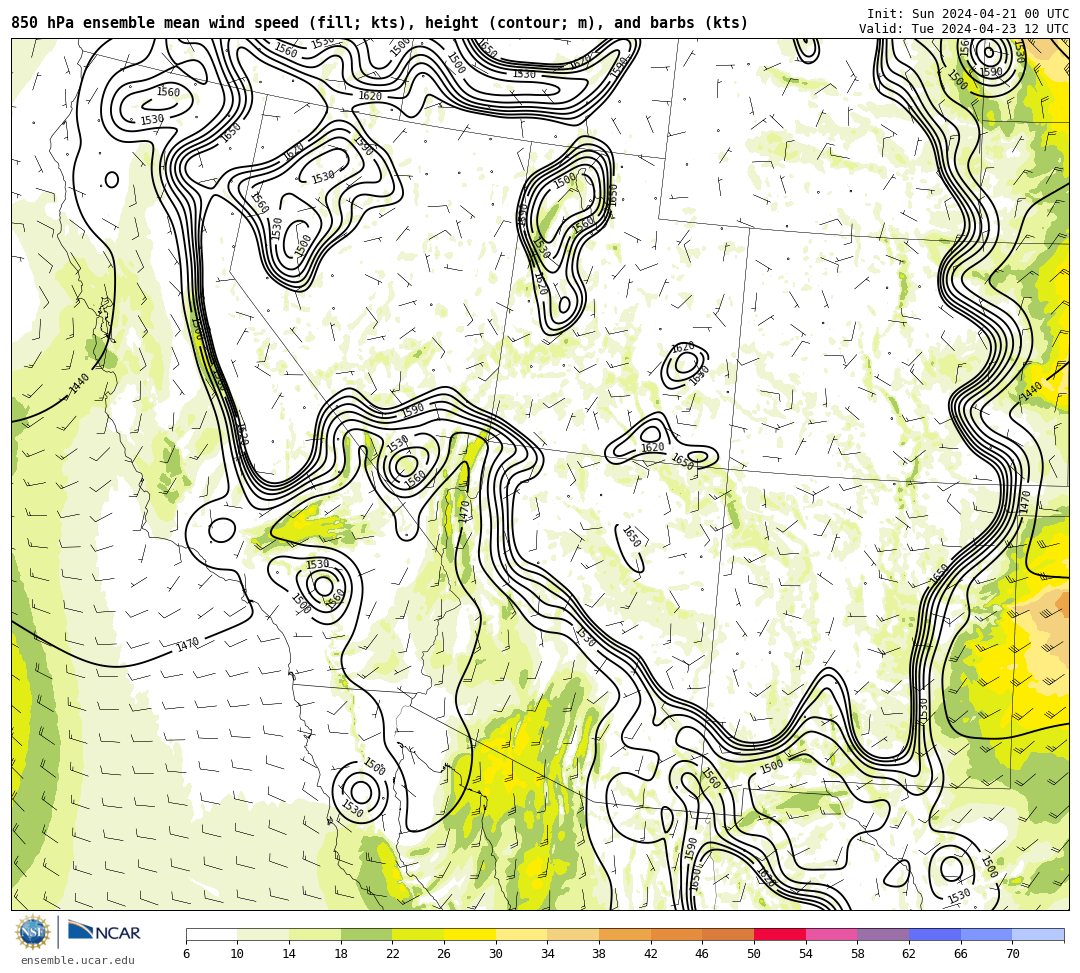Click the colorbar tick label 54
This screenshot has height=973, width=1080.
tap(806, 954)
